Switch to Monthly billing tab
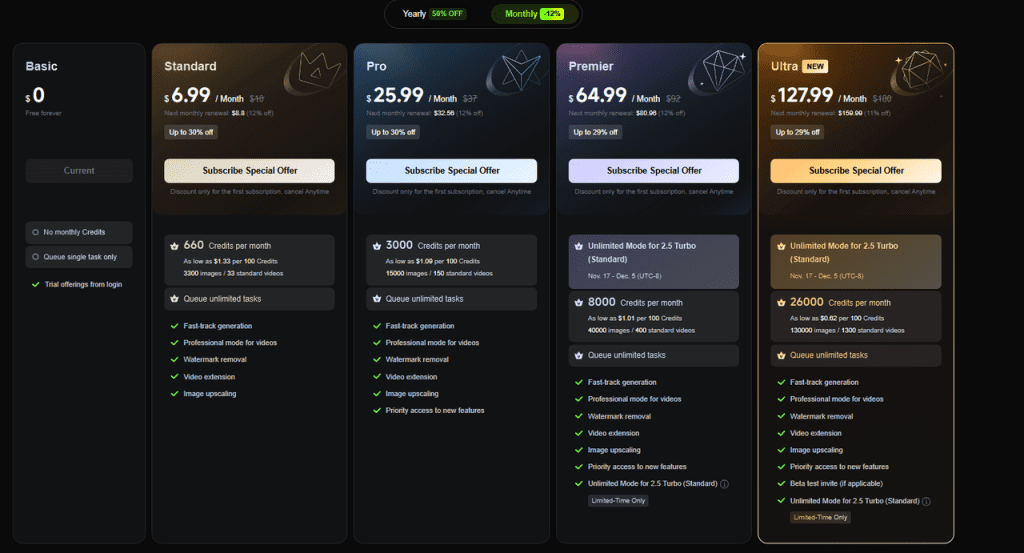This screenshot has height=553, width=1024. (x=535, y=14)
